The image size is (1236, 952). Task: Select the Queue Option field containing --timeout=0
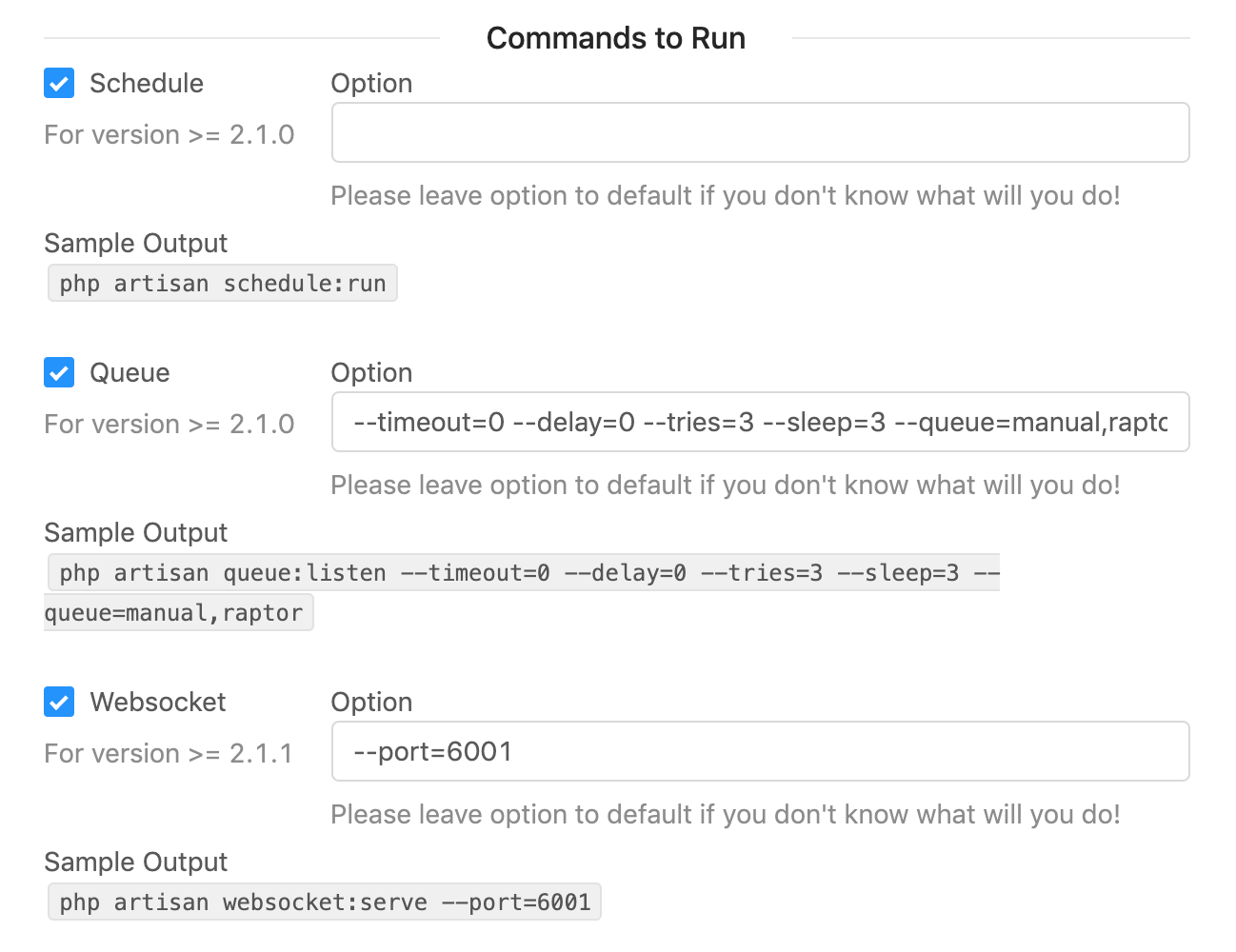760,422
